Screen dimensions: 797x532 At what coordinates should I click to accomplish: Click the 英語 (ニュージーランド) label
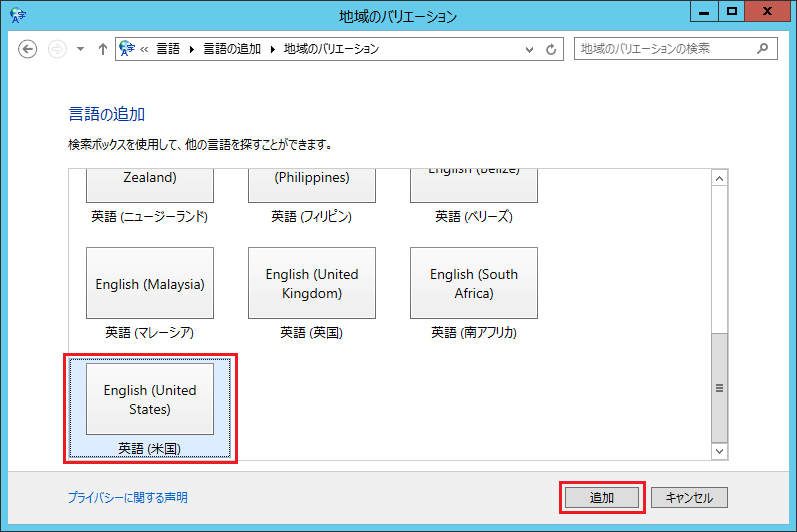click(x=149, y=217)
